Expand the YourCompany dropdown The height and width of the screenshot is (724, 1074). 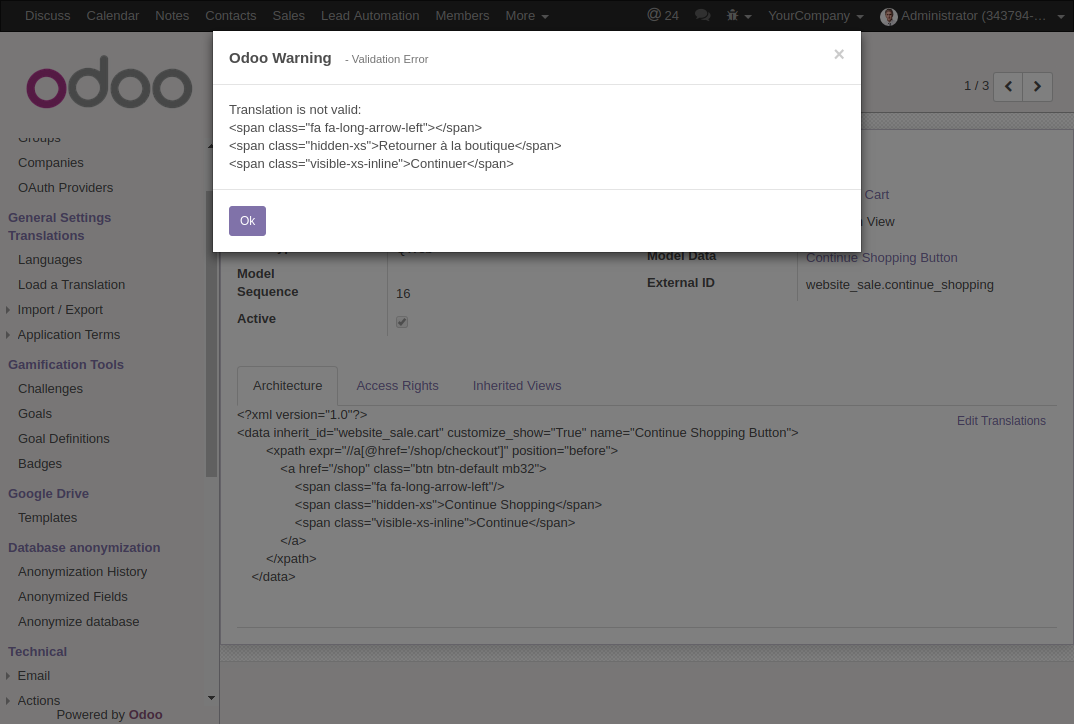click(815, 15)
